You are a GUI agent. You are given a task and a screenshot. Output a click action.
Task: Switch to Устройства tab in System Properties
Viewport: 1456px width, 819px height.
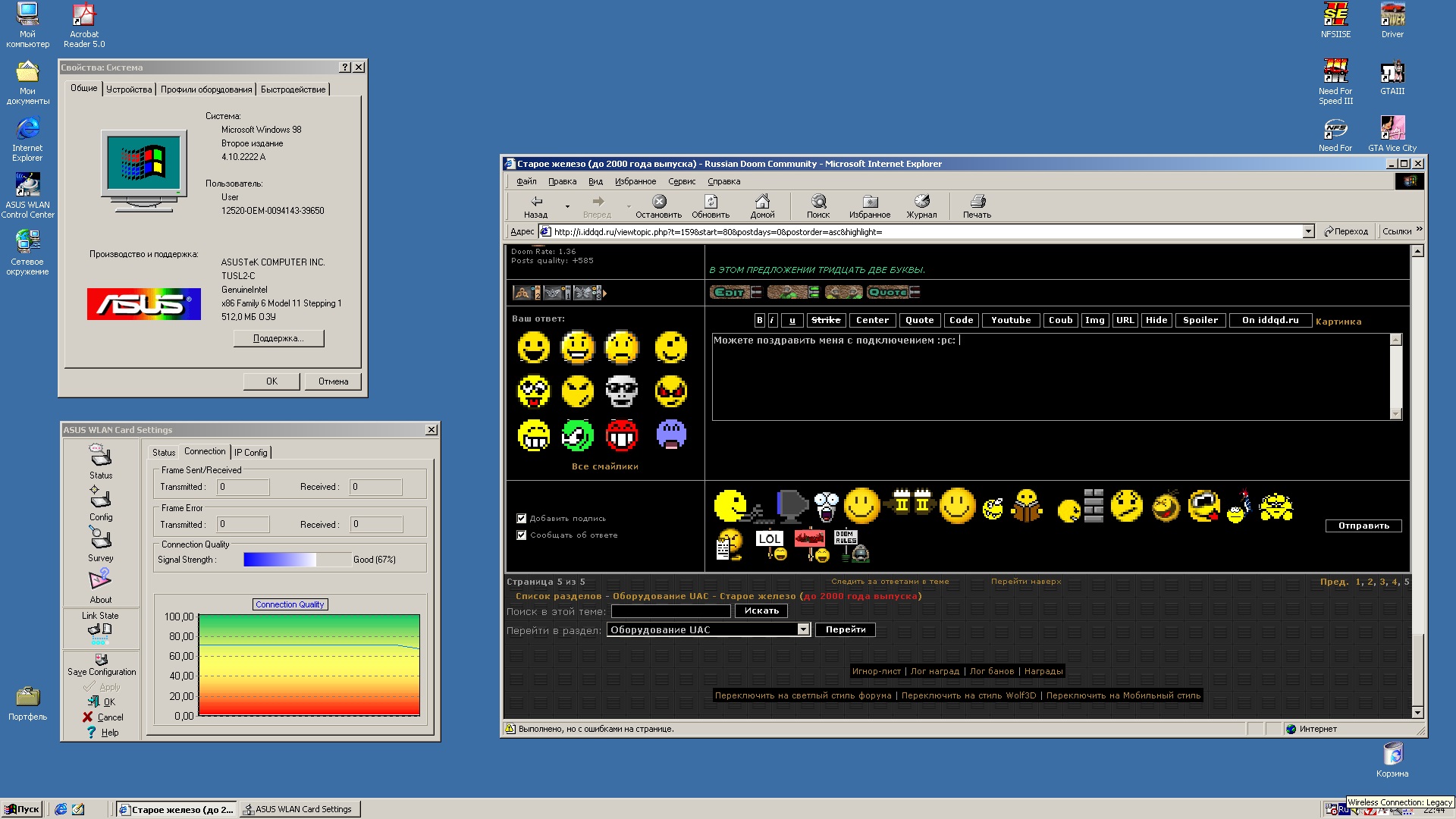click(x=129, y=89)
